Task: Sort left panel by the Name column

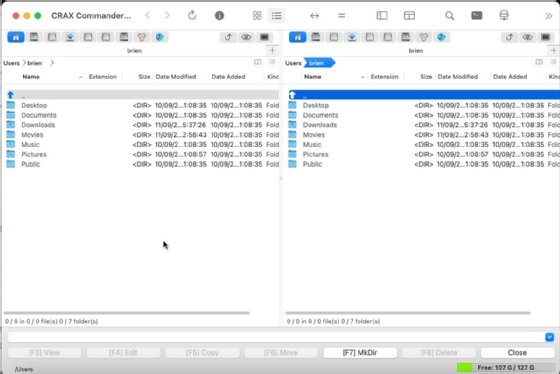Action: (31, 77)
